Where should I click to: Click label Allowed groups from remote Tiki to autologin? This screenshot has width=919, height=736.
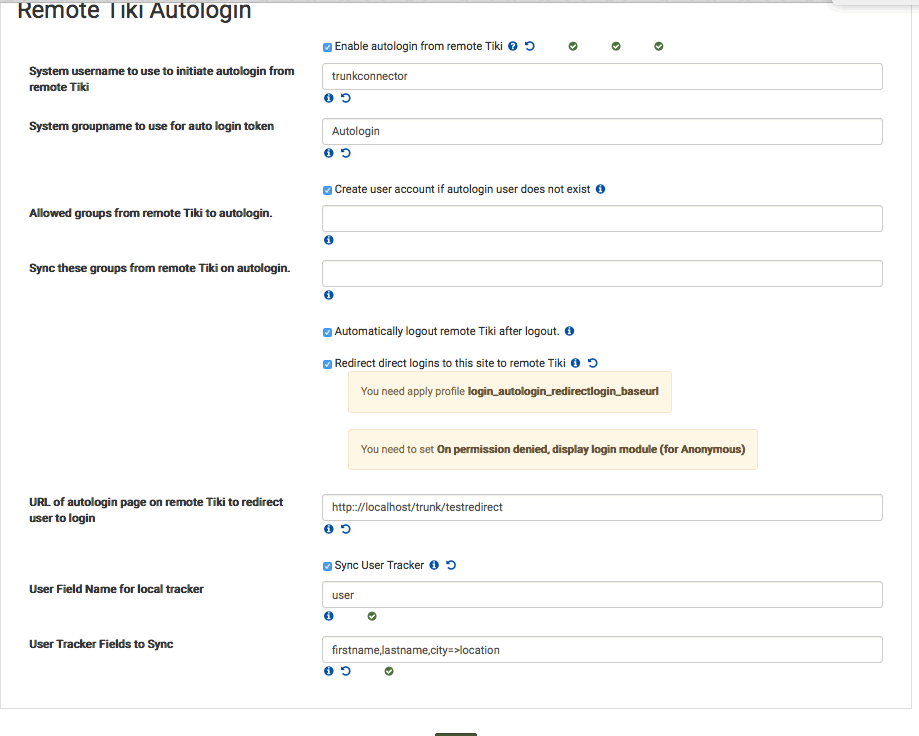tap(151, 213)
